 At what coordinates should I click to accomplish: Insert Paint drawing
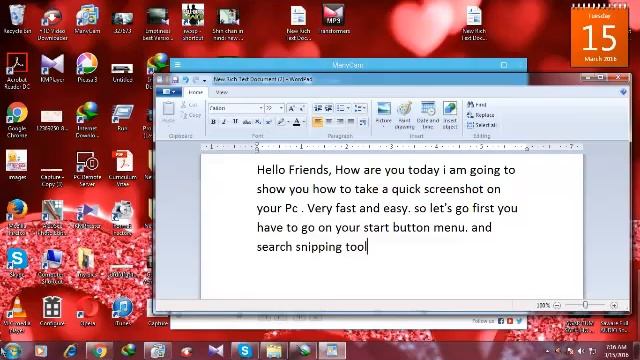coord(404,116)
